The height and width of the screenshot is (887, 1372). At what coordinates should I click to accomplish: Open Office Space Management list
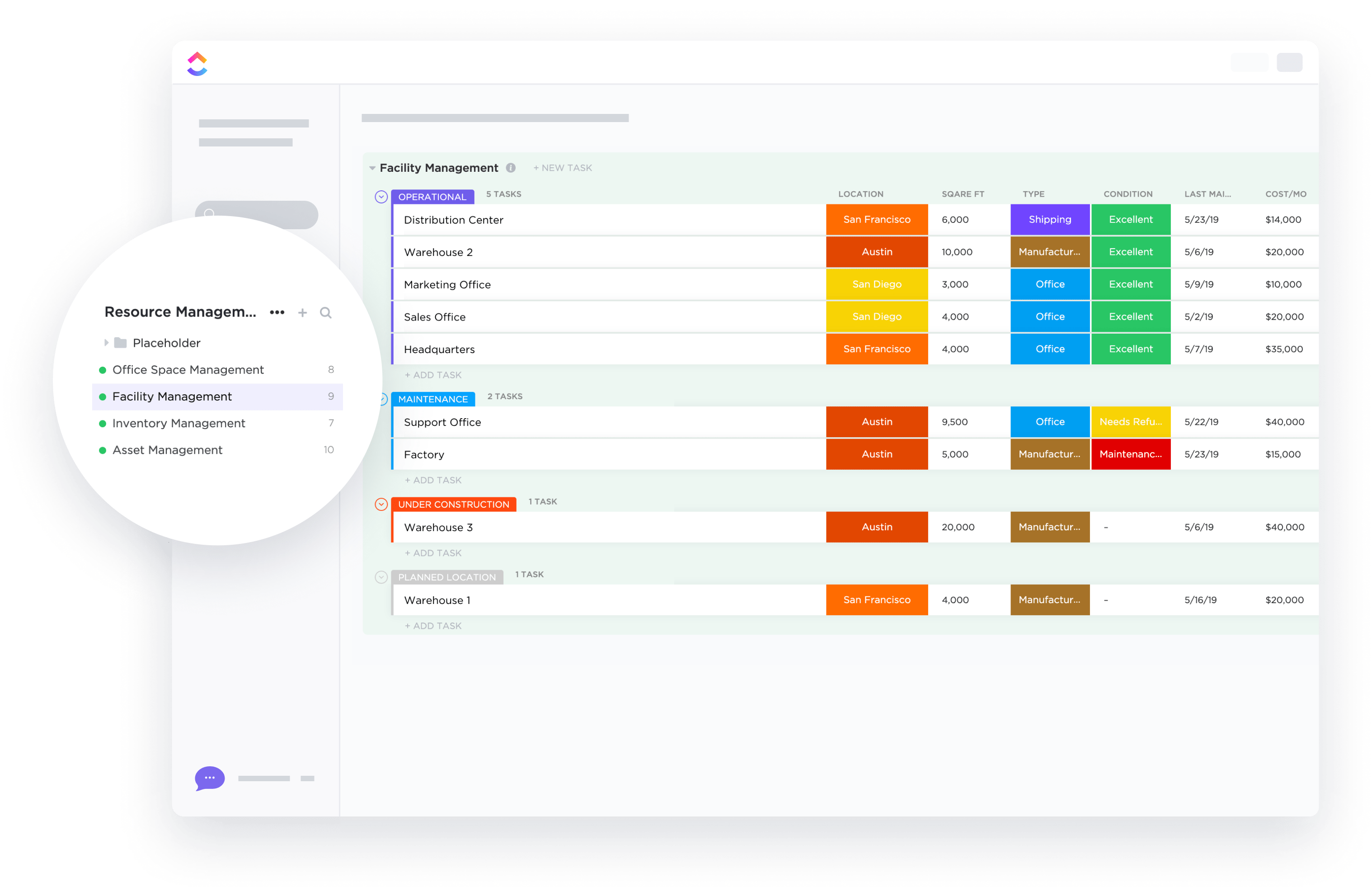(x=188, y=370)
